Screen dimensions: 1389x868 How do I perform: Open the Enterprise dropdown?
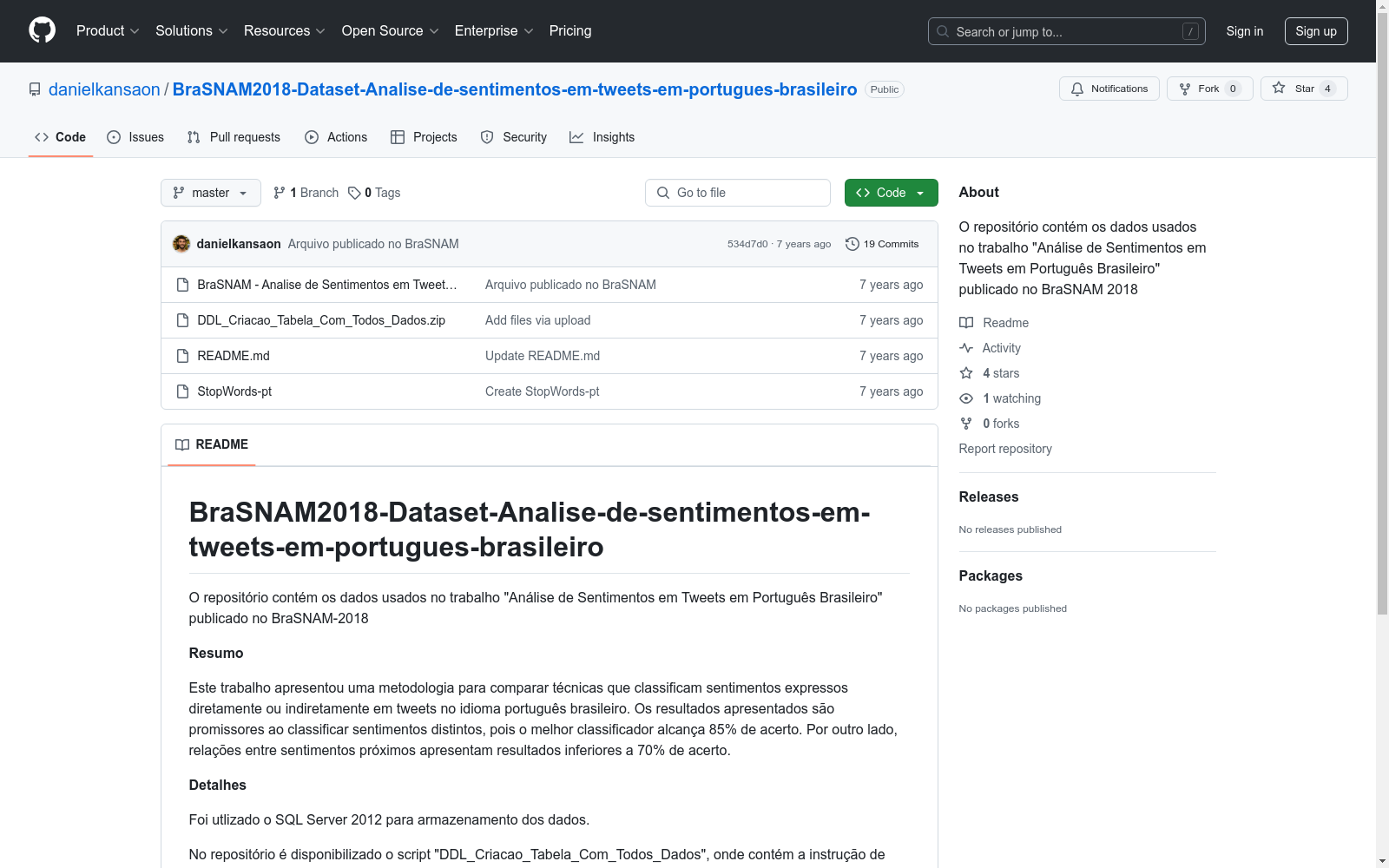pos(494,31)
